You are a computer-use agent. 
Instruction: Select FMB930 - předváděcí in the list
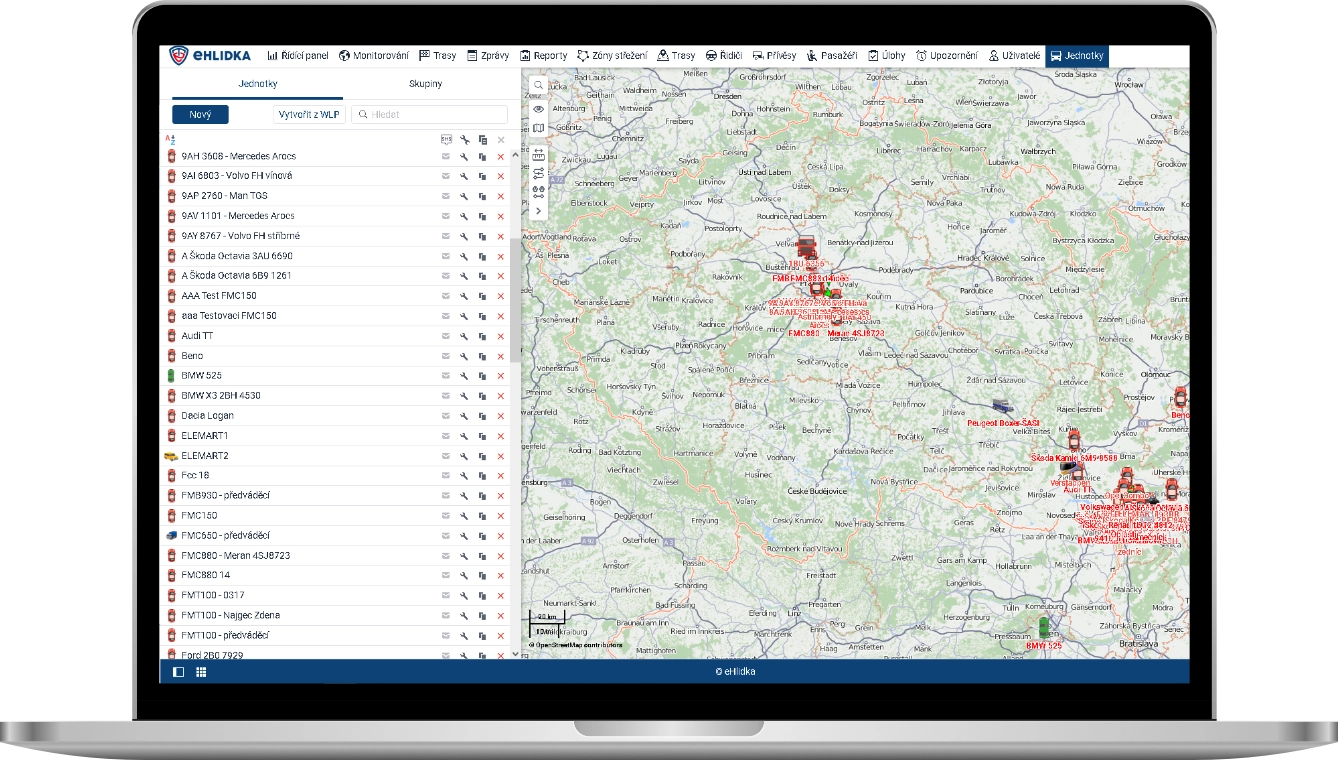(x=335, y=496)
